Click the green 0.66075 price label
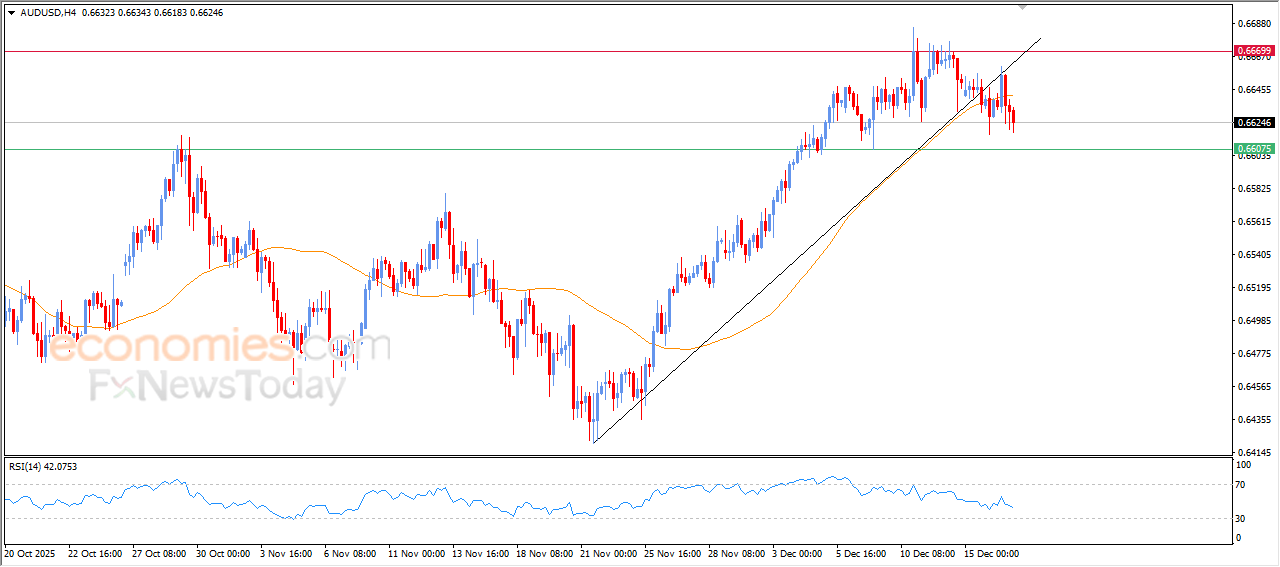1280x567 pixels. point(1253,148)
